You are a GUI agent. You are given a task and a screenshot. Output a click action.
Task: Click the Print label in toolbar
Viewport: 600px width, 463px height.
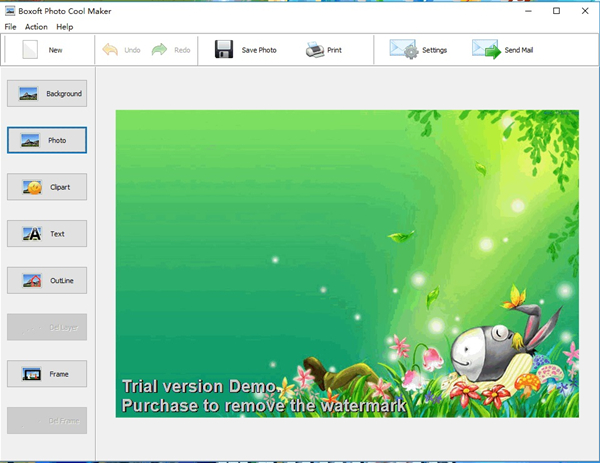[334, 50]
